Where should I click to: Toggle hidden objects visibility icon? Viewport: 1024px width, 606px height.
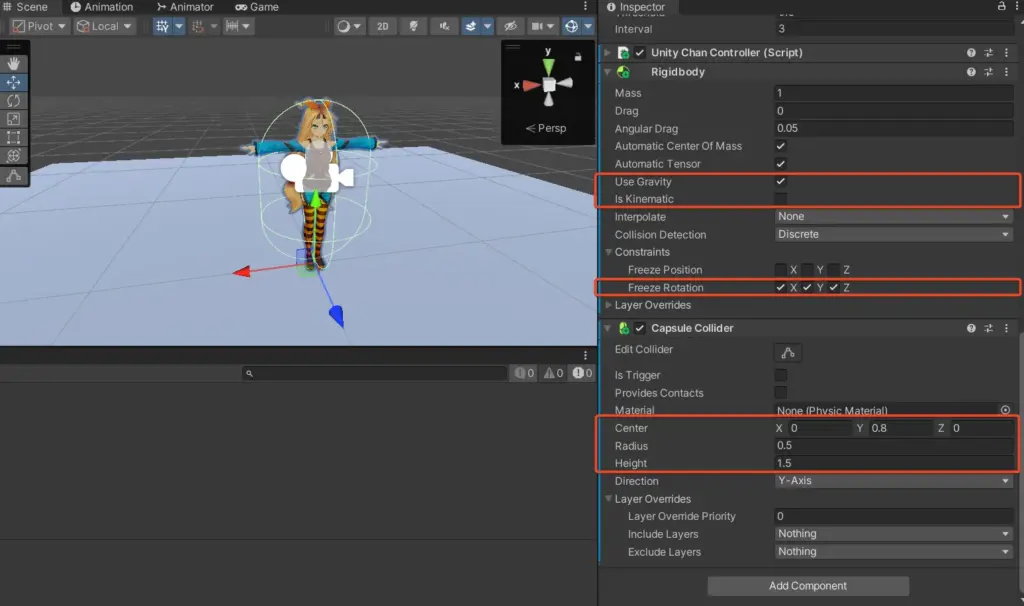pos(511,26)
